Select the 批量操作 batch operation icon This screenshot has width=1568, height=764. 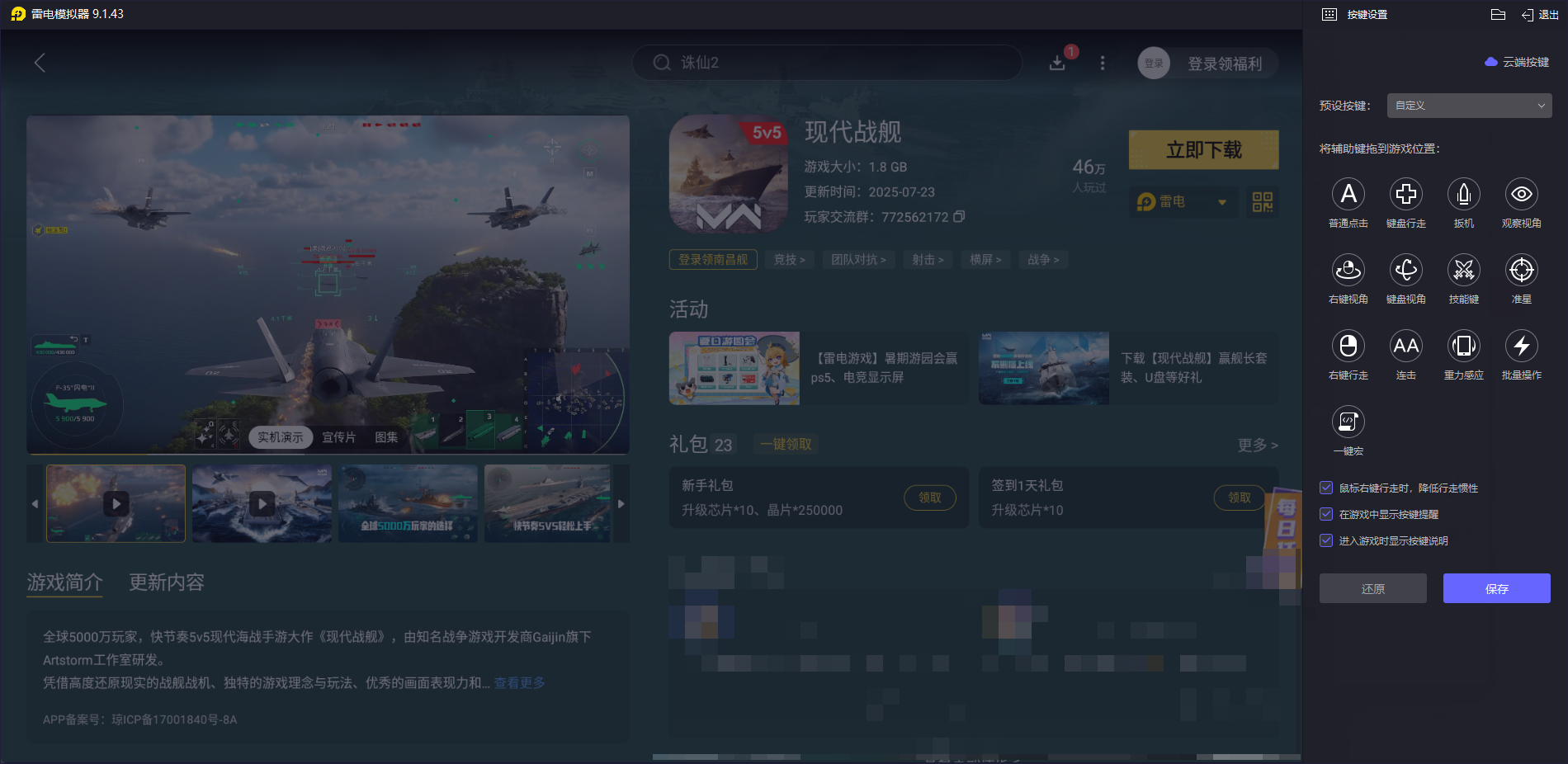(x=1522, y=346)
